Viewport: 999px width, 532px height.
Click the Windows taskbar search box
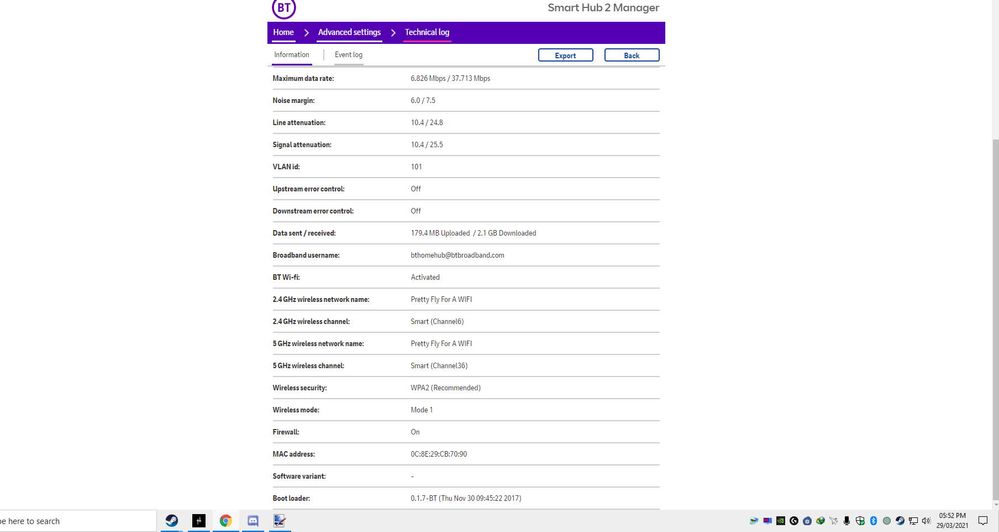pos(75,521)
